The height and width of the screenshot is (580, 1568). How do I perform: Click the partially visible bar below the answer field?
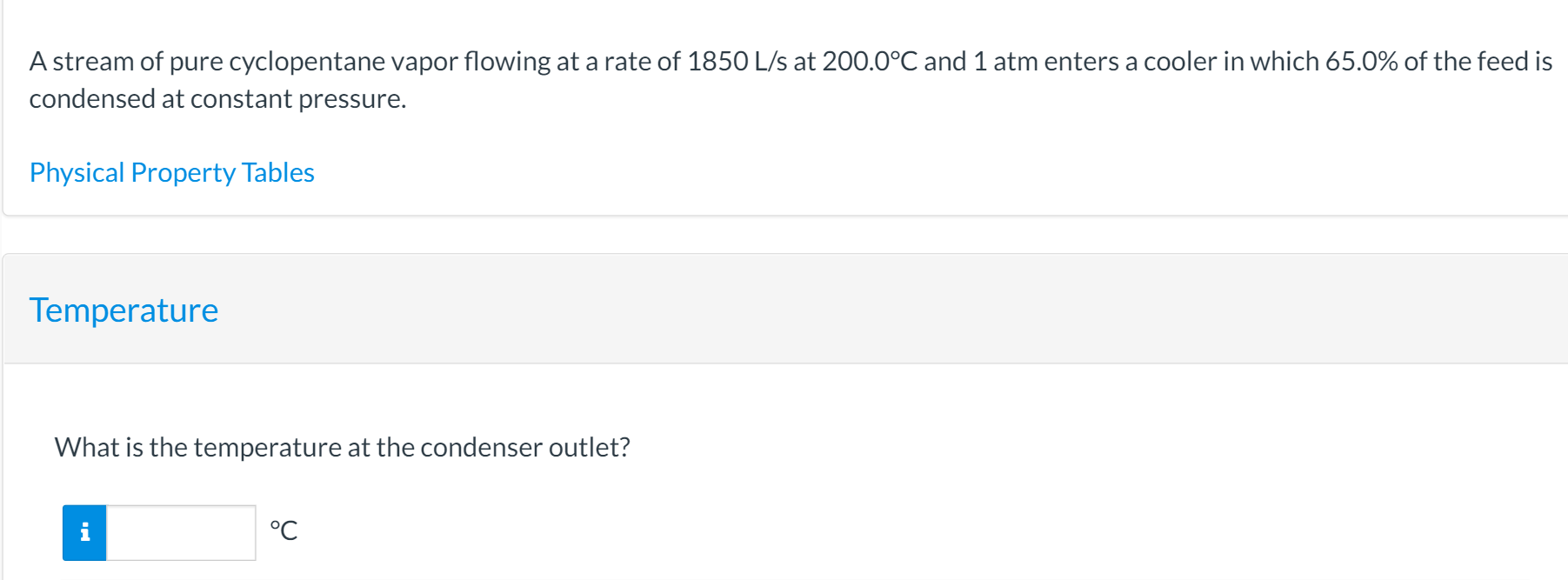tap(783, 576)
